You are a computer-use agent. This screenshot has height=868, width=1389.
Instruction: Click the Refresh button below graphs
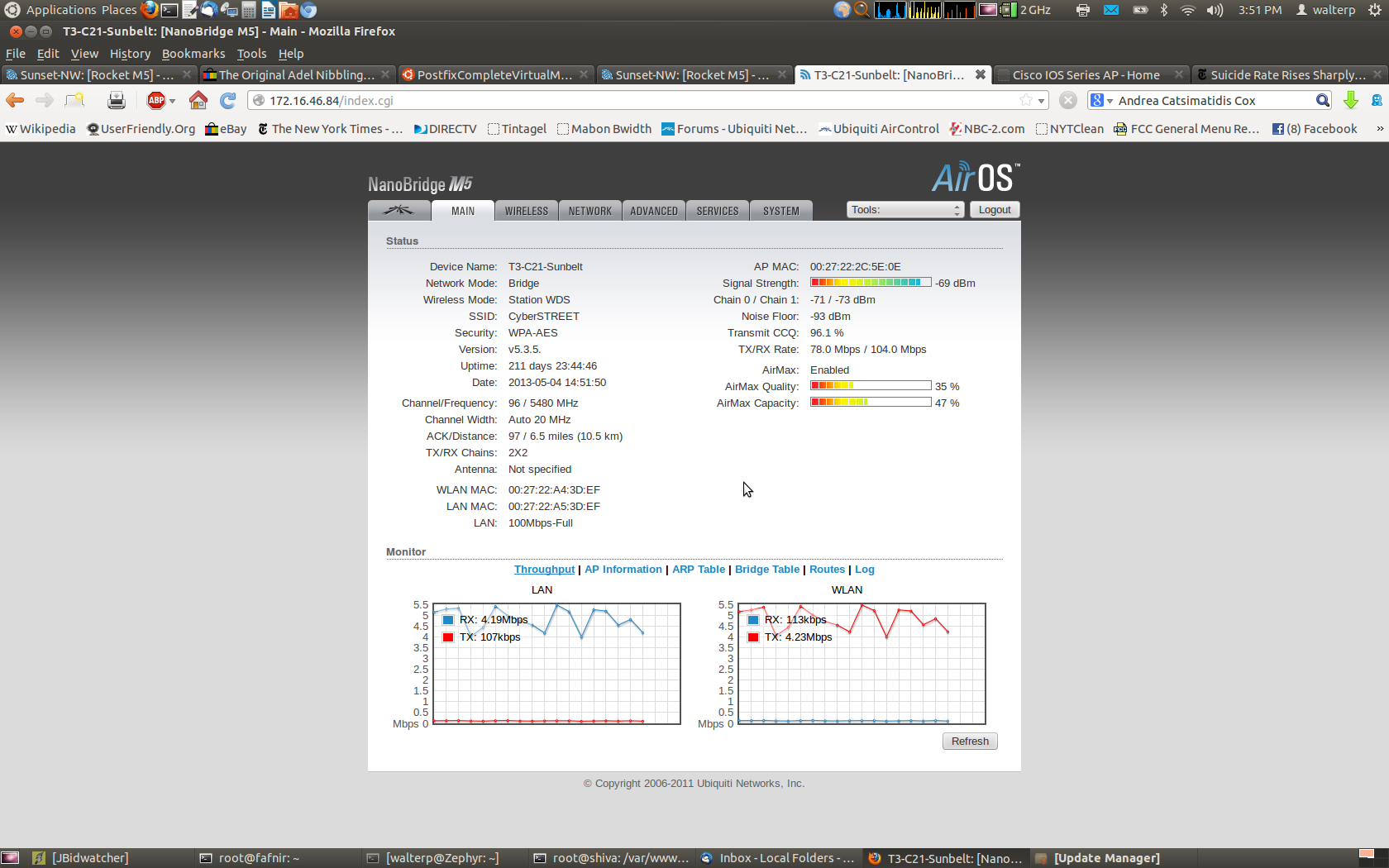pos(970,742)
